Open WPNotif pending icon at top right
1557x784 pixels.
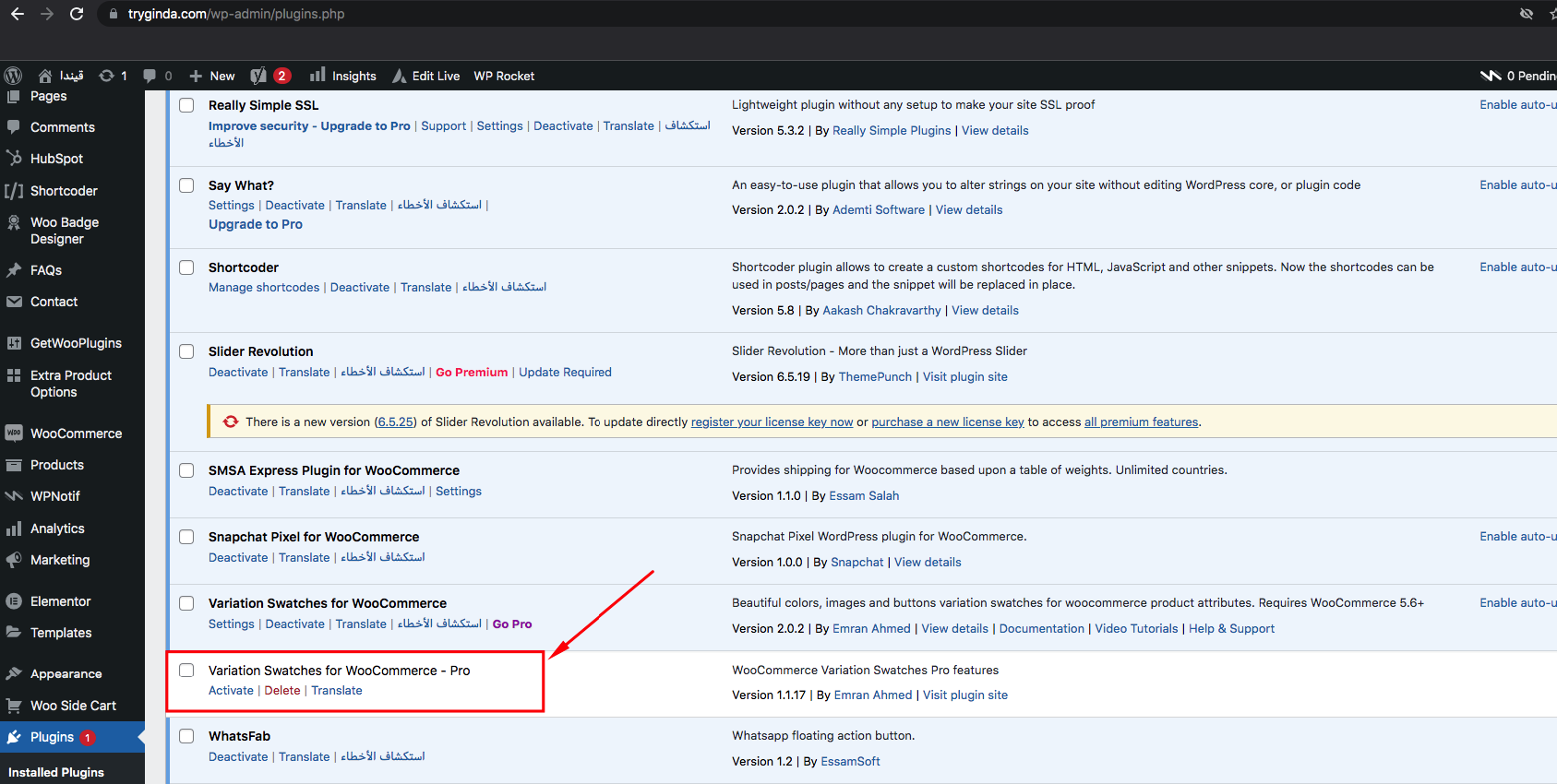[1491, 76]
